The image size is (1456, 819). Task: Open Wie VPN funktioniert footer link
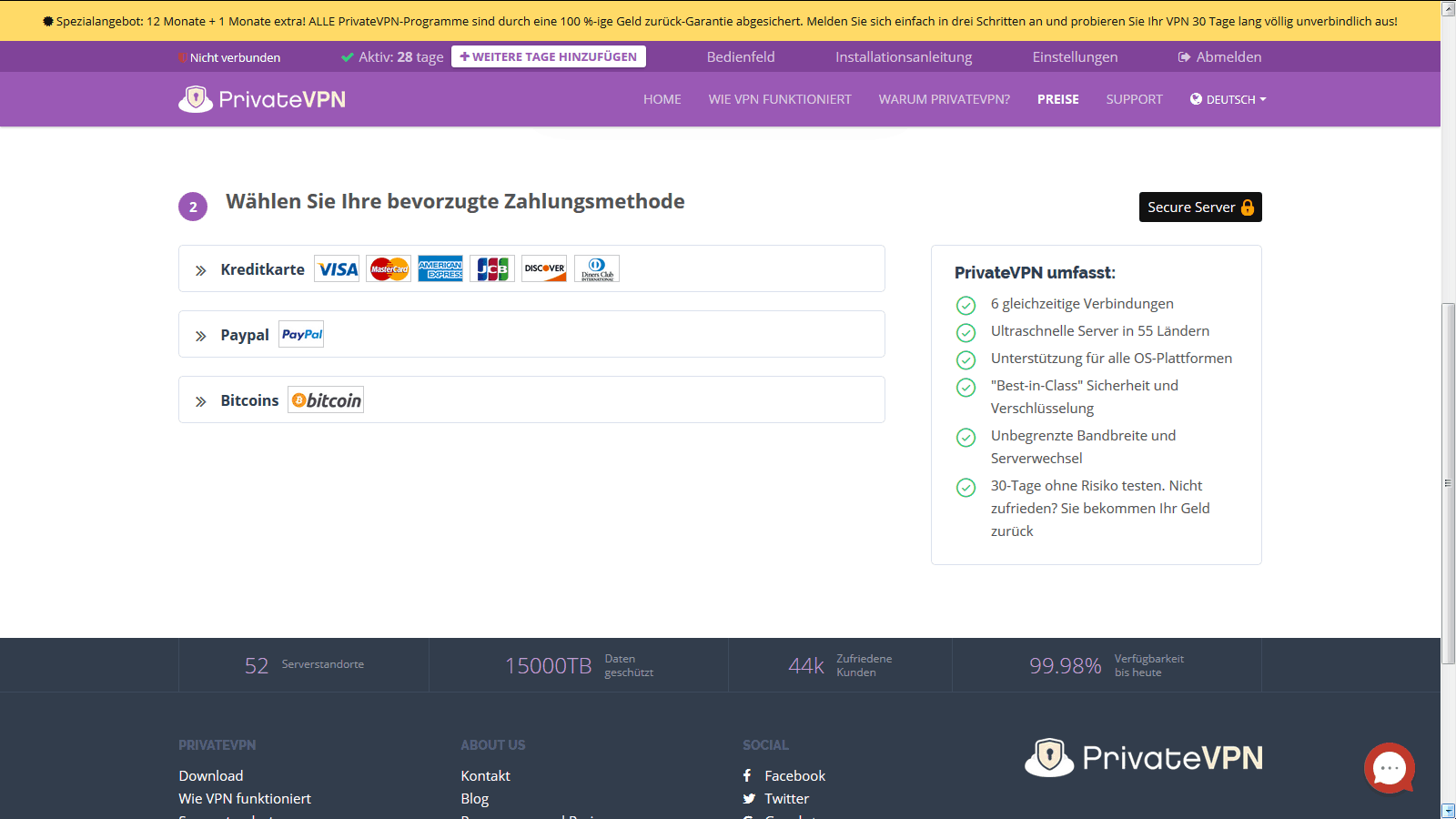point(245,798)
